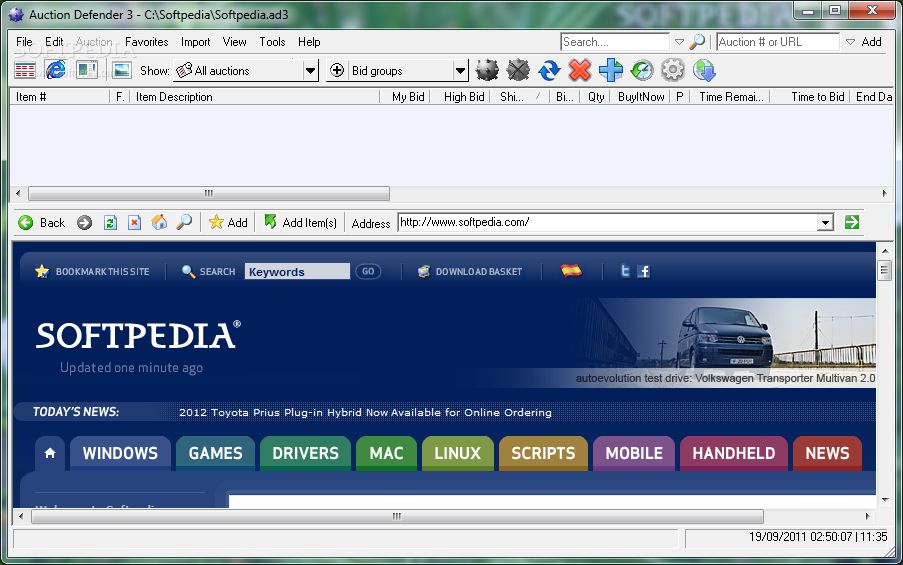The image size is (903, 565).
Task: Click the Auction # or URL field
Action: 777,42
